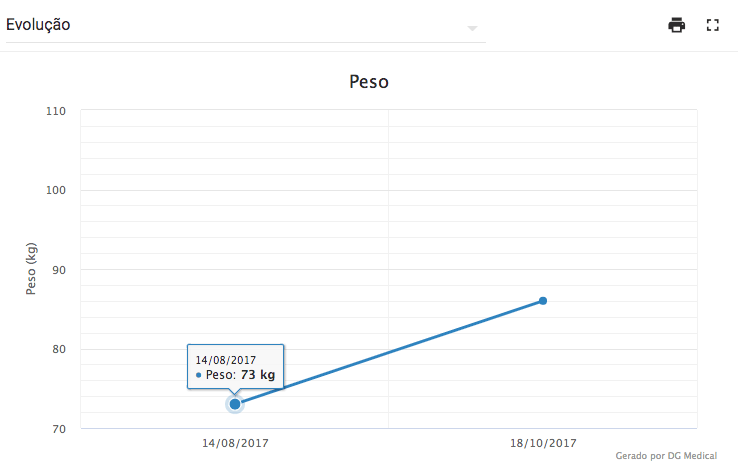Click the 110 y-axis label
Viewport: 738px width, 474px height.
56,111
